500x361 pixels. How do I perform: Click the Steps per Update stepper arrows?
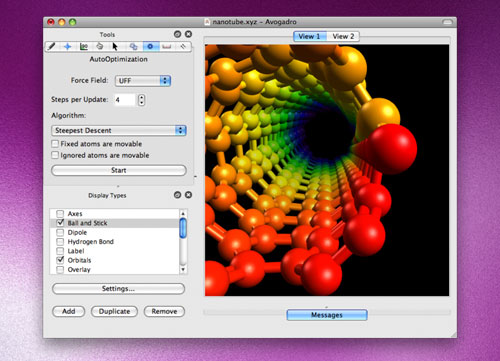142,100
